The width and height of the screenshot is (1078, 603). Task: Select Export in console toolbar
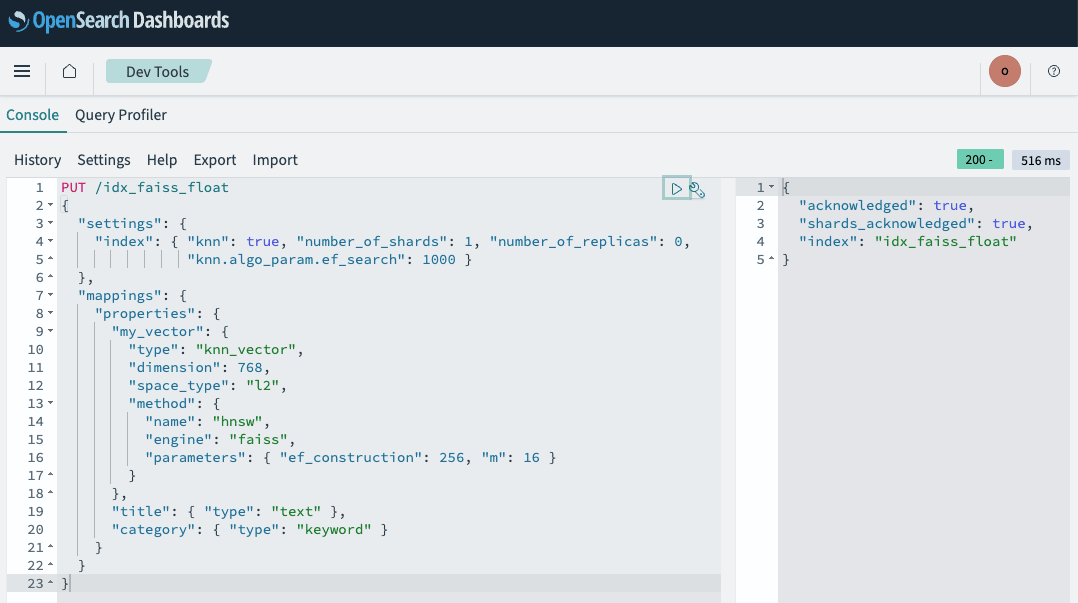214,160
